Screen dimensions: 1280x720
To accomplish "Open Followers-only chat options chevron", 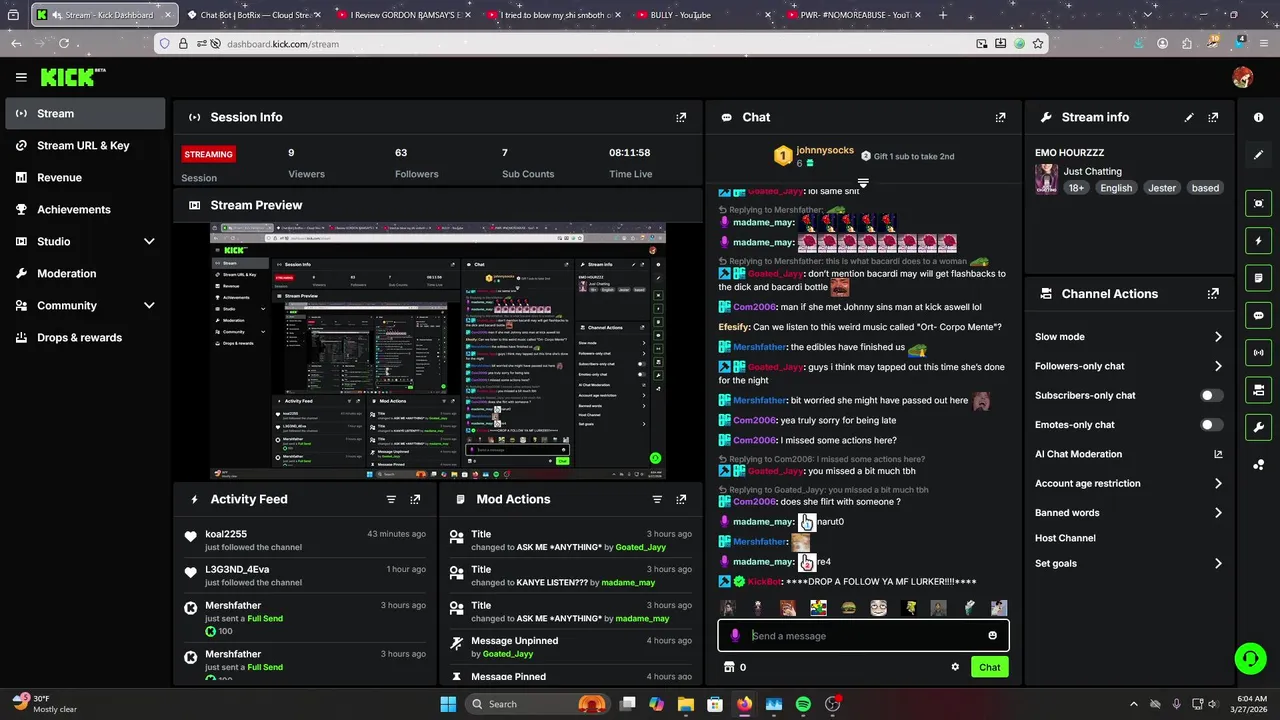I will pos(1218,366).
